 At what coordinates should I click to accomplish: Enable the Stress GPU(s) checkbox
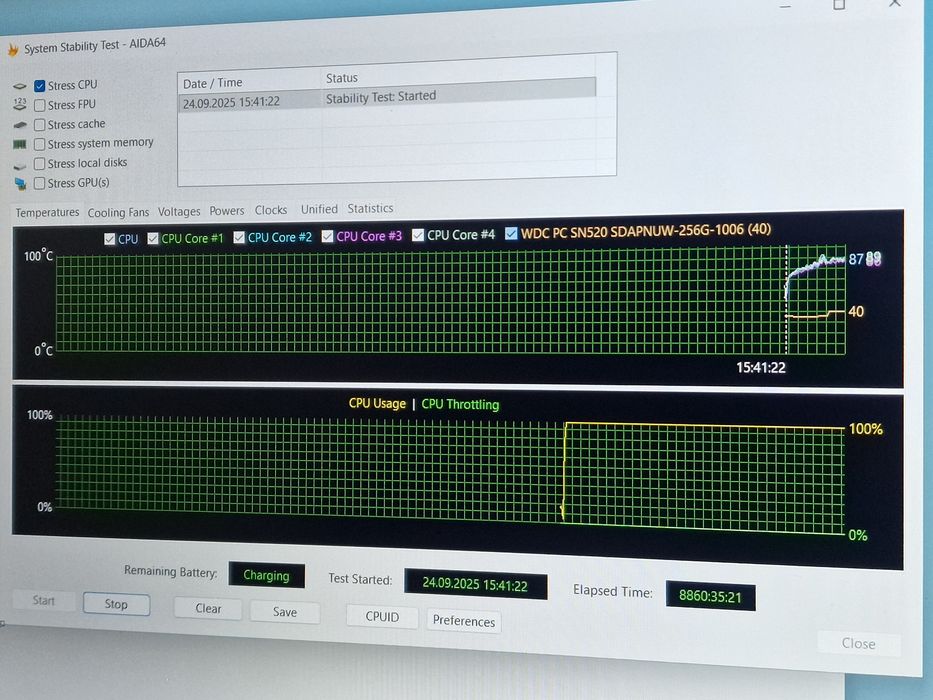tap(40, 183)
